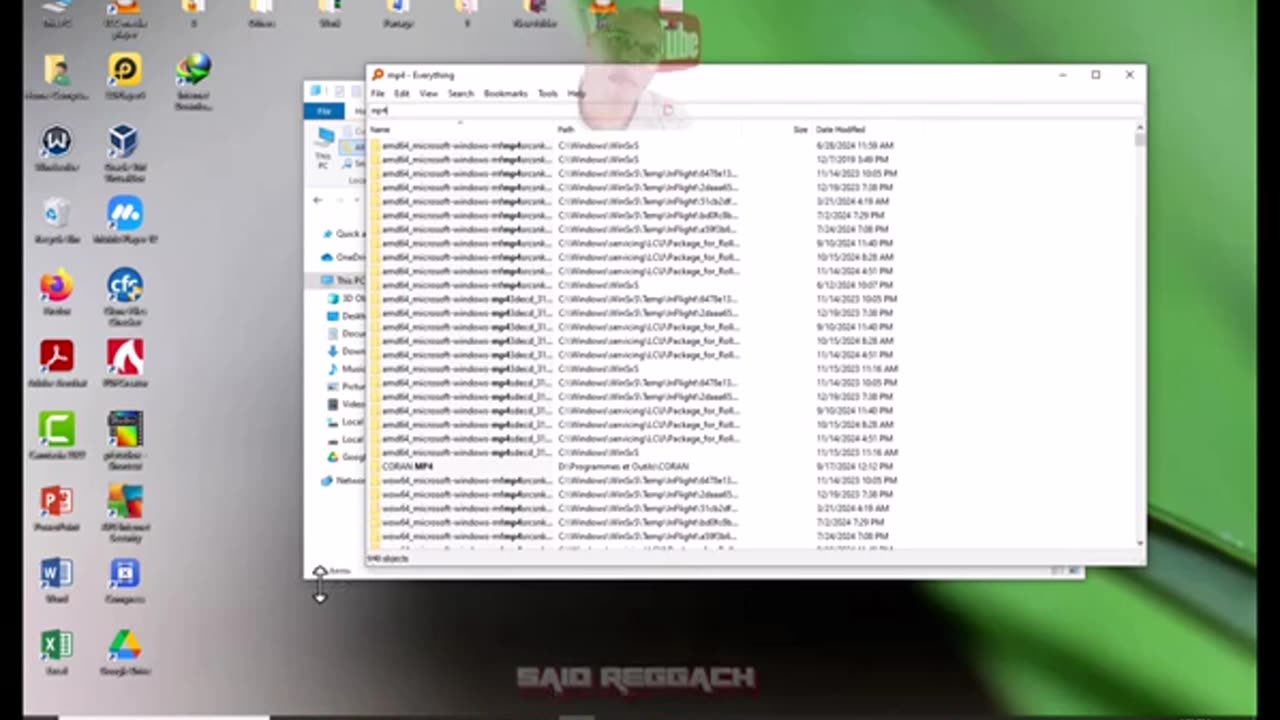The width and height of the screenshot is (1280, 720).
Task: Select 3D Objects in Explorer's sidebar
Action: coord(347,298)
